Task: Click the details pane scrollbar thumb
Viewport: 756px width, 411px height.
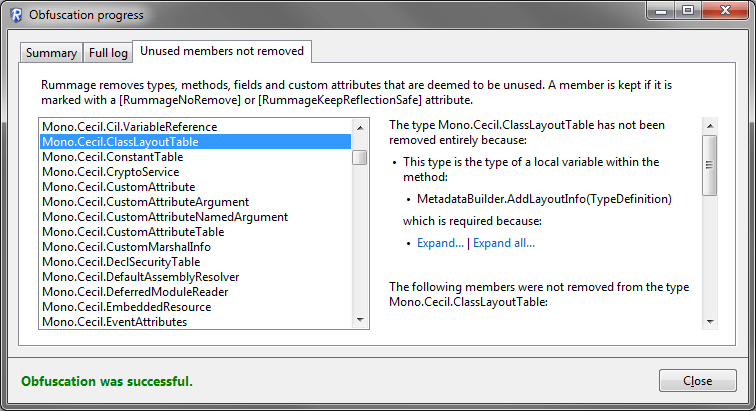Action: click(710, 165)
